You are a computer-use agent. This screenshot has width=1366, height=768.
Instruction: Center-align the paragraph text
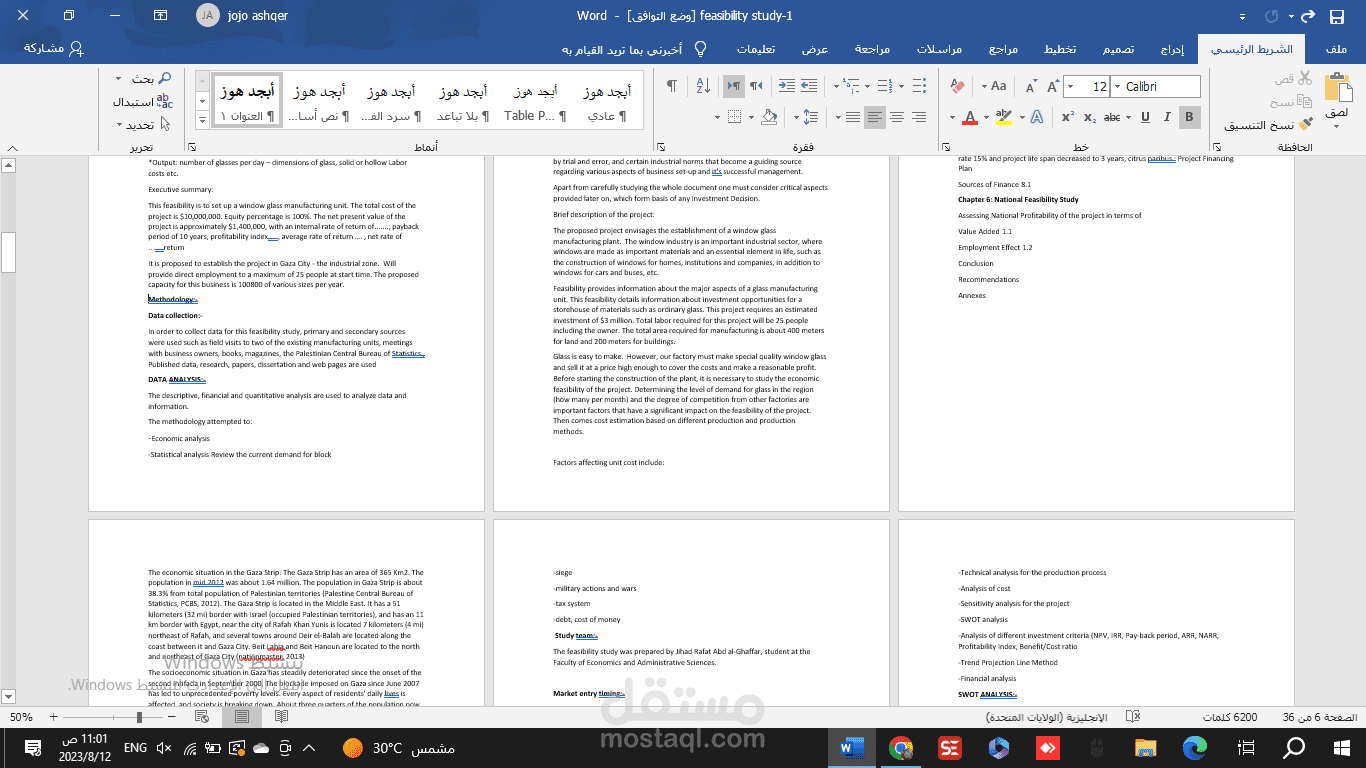click(897, 117)
